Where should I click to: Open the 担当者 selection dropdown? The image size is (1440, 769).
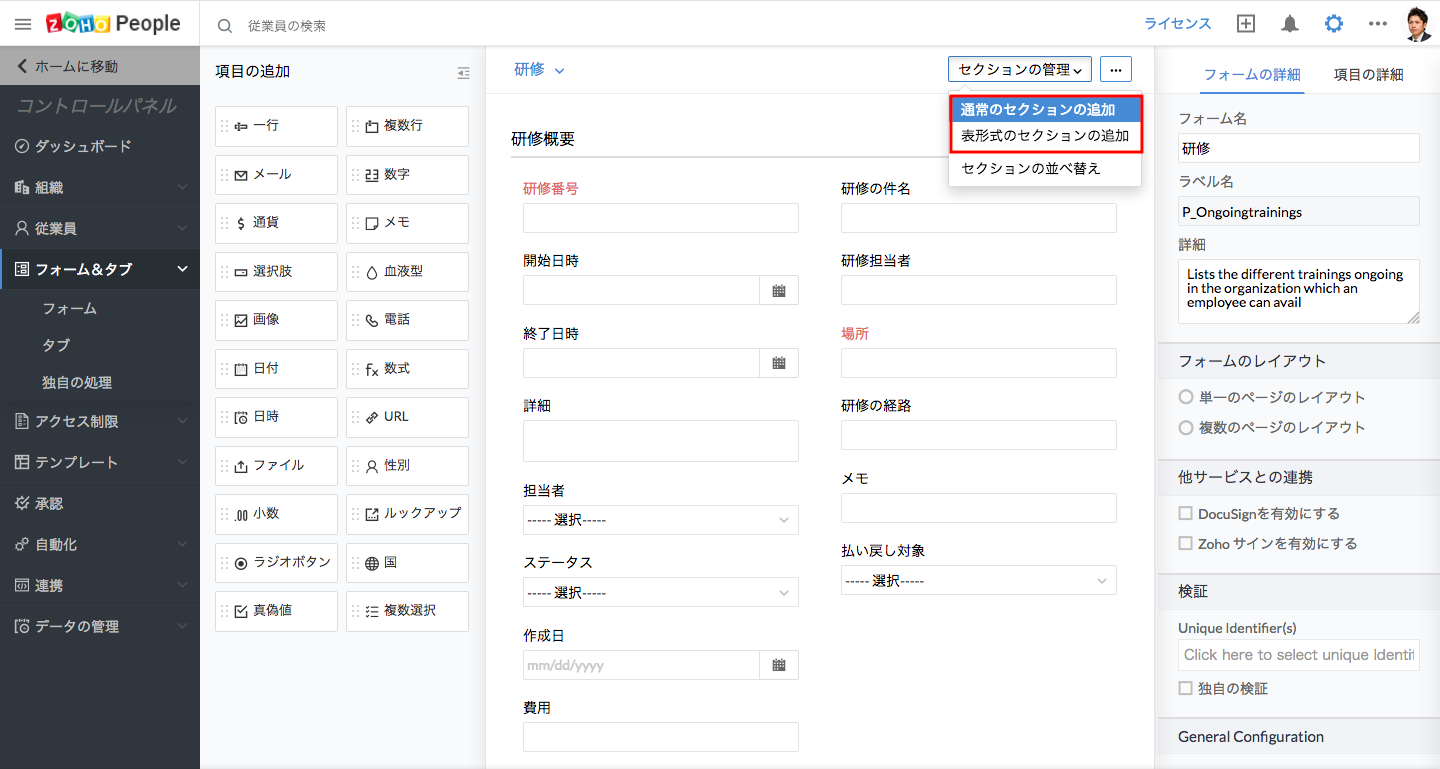click(x=660, y=520)
